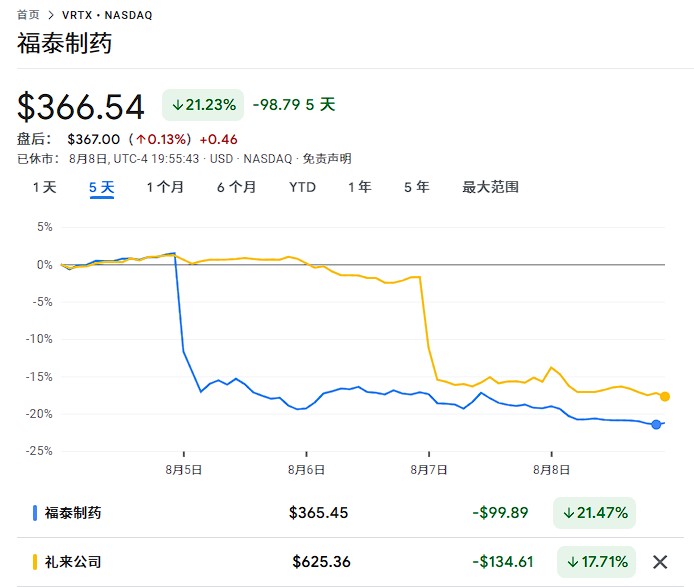Click the ↓21.23% change badge

[x=203, y=105]
